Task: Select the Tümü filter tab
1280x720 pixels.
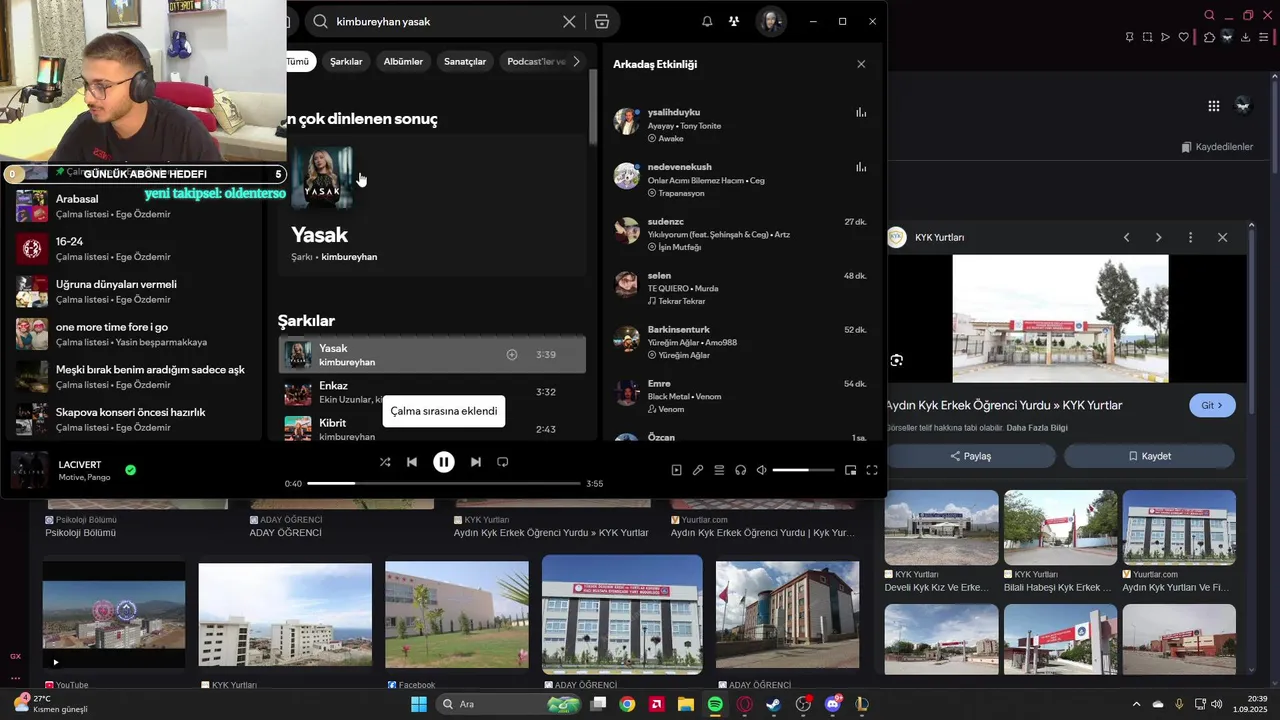Action: (299, 61)
